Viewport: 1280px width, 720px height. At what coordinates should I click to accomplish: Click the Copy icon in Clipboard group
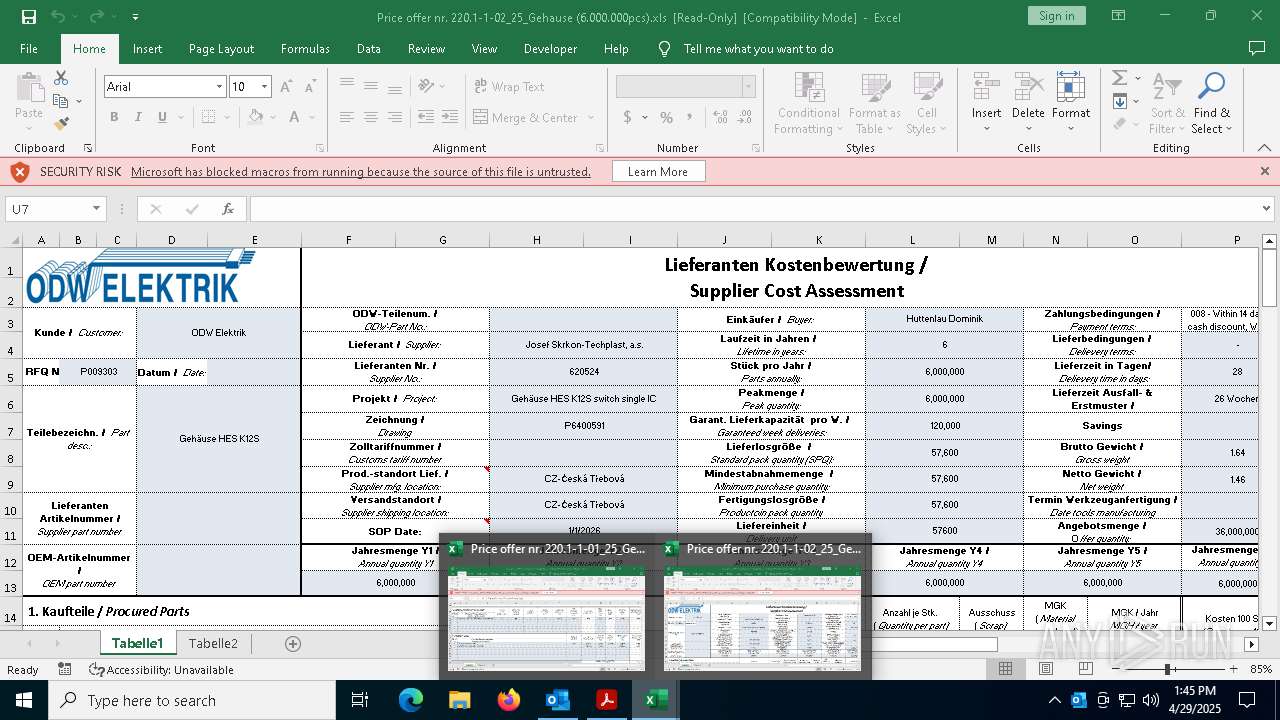(61, 101)
